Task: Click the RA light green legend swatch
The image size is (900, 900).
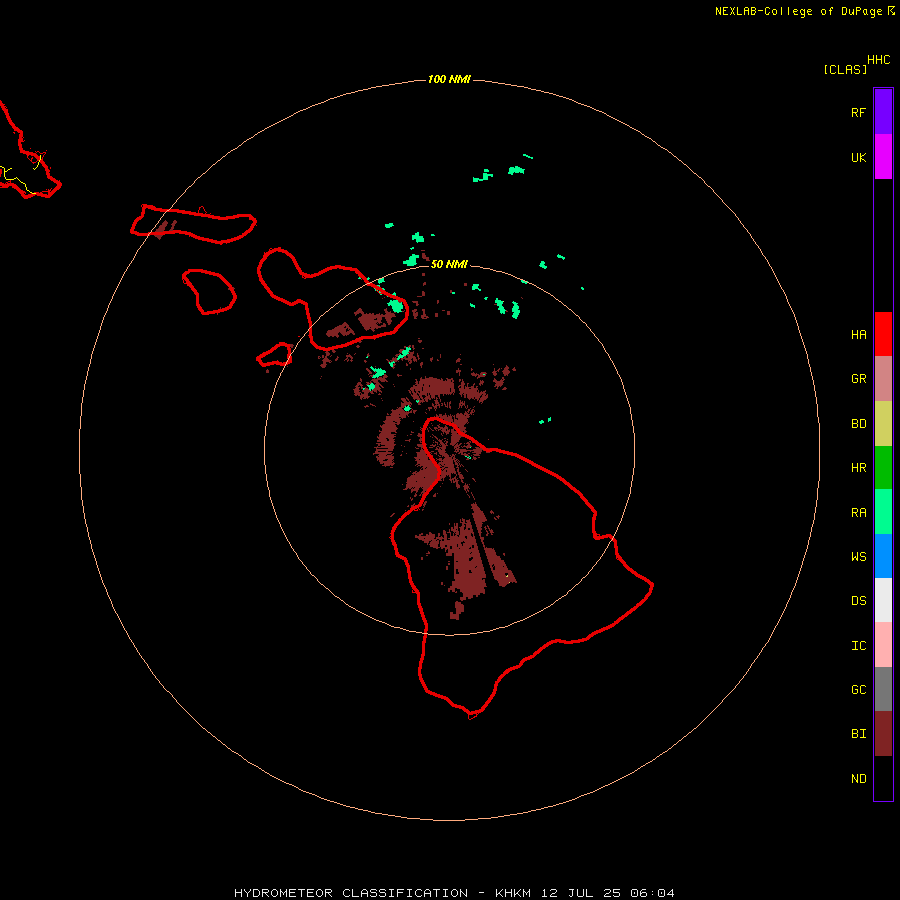Action: (883, 512)
